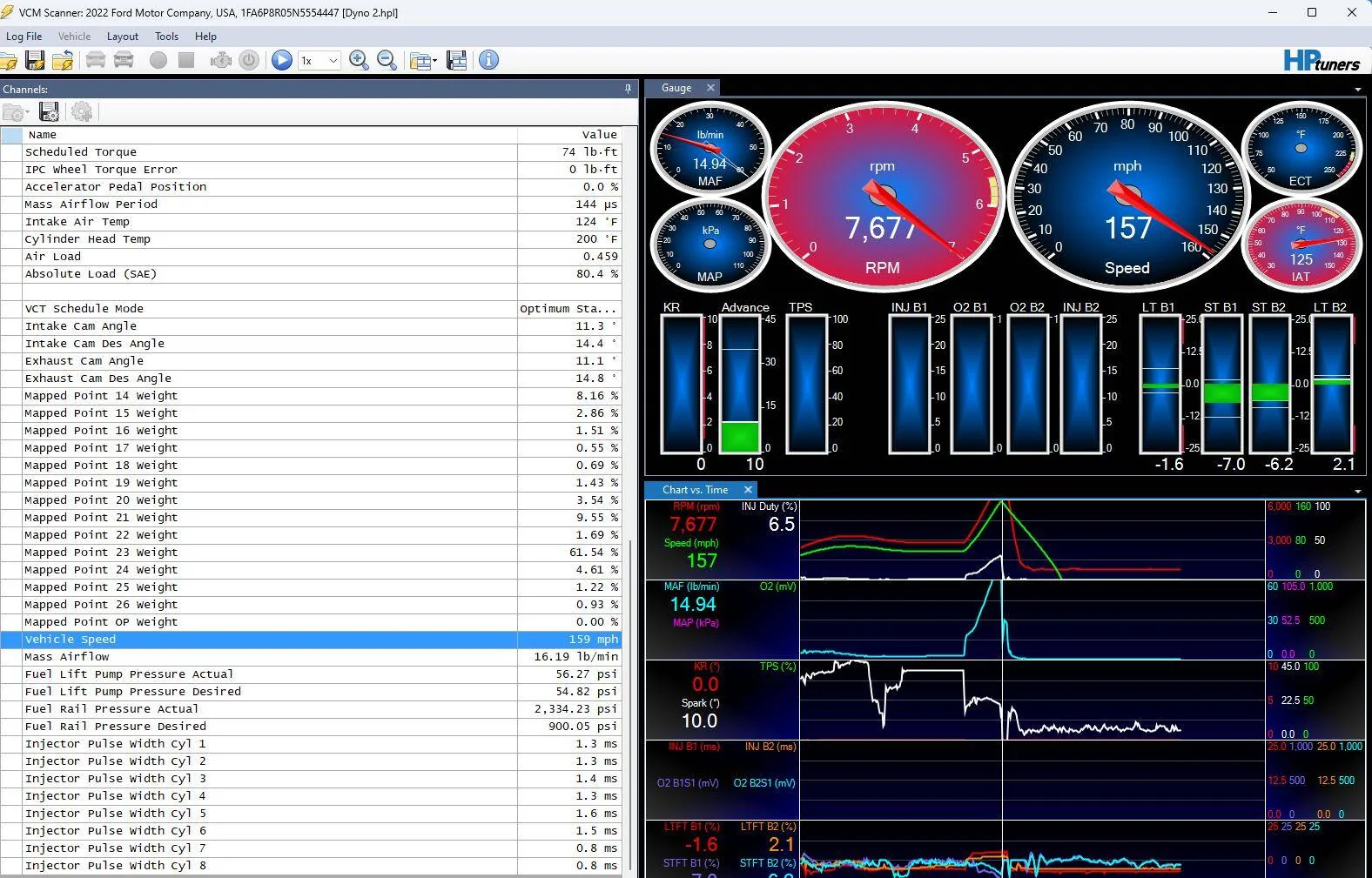Select the Mass Airflow channel row

[311, 657]
